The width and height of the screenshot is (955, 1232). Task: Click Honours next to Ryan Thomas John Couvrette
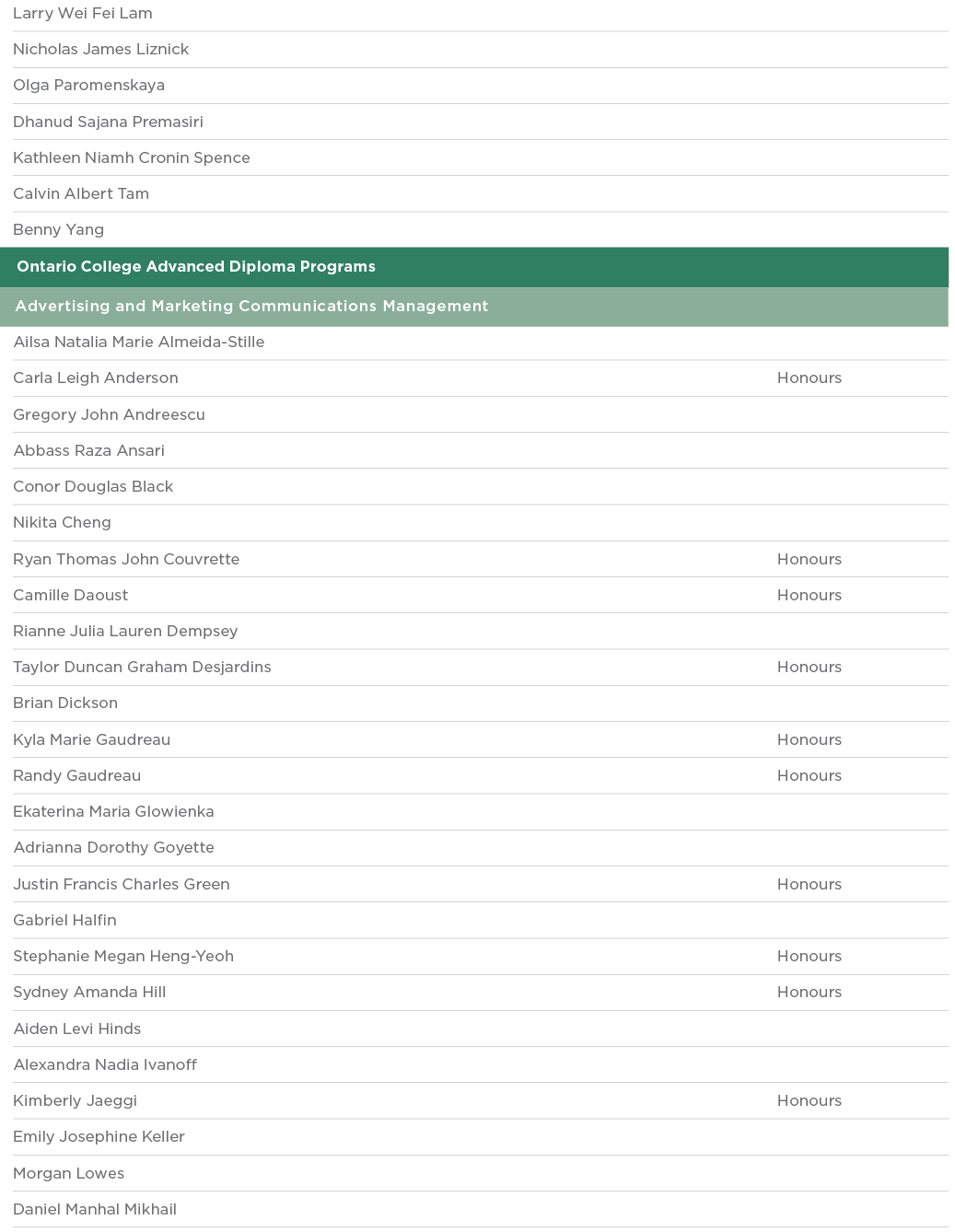[x=809, y=560]
